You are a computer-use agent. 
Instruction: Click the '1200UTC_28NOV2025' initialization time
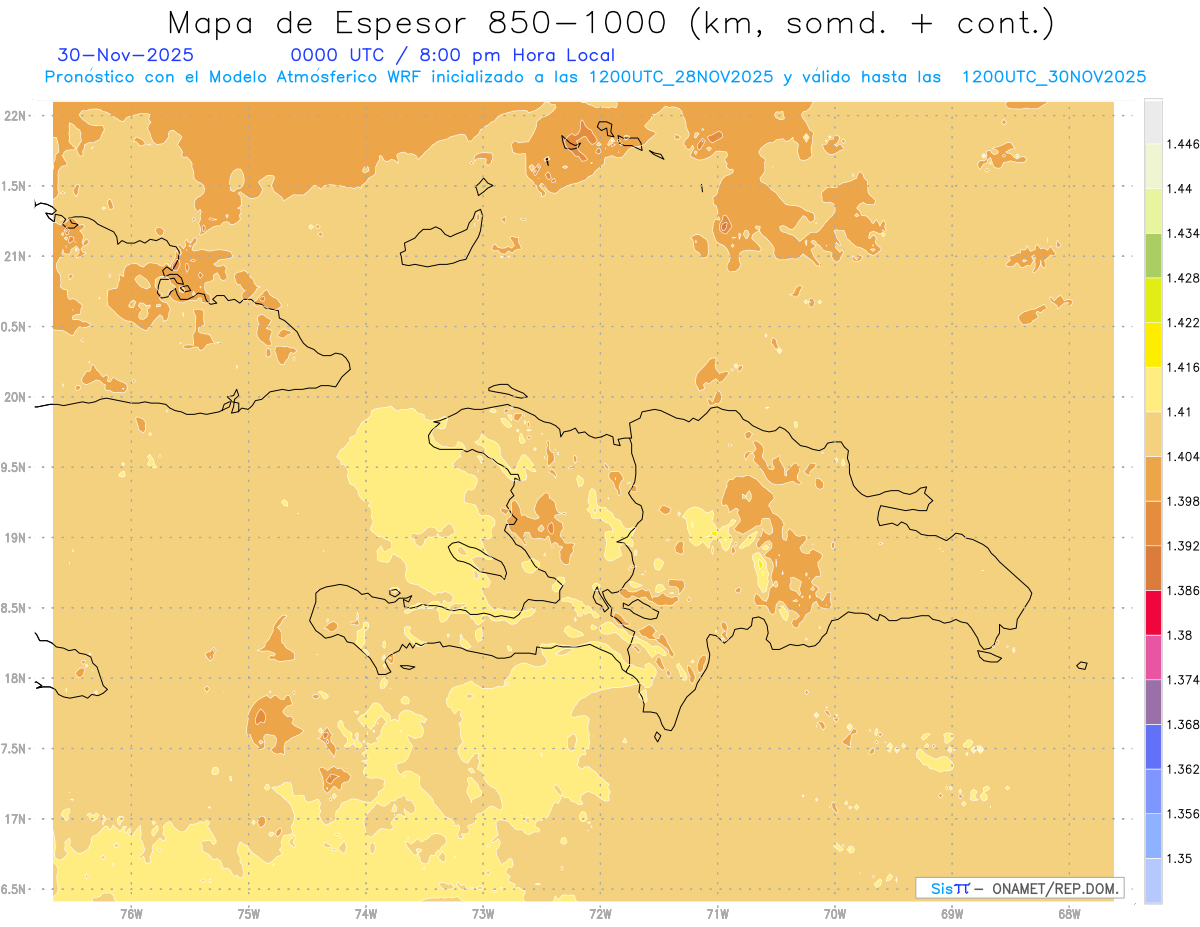tap(681, 77)
